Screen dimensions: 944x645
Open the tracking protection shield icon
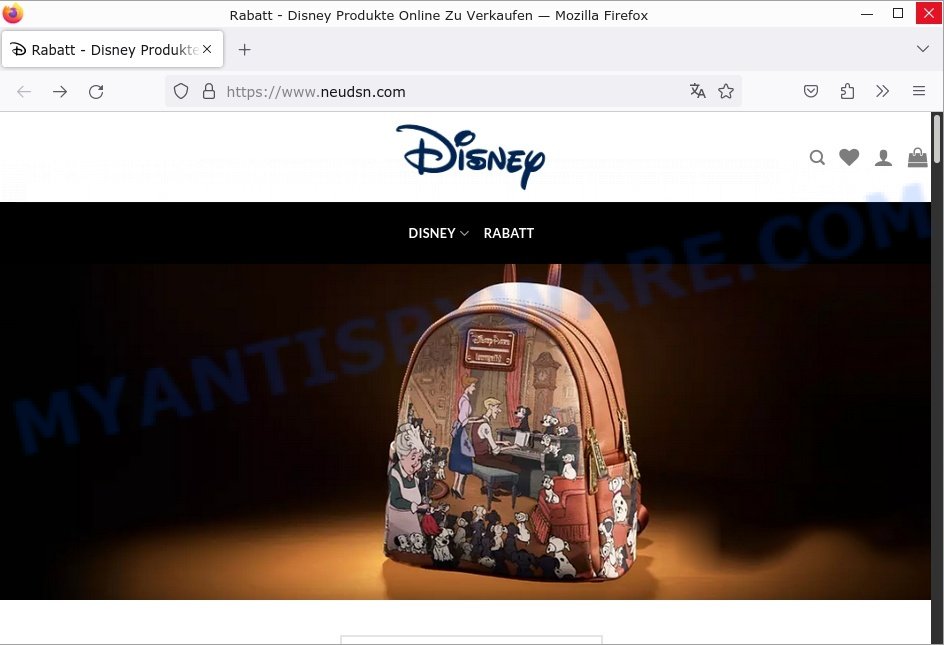click(x=181, y=92)
